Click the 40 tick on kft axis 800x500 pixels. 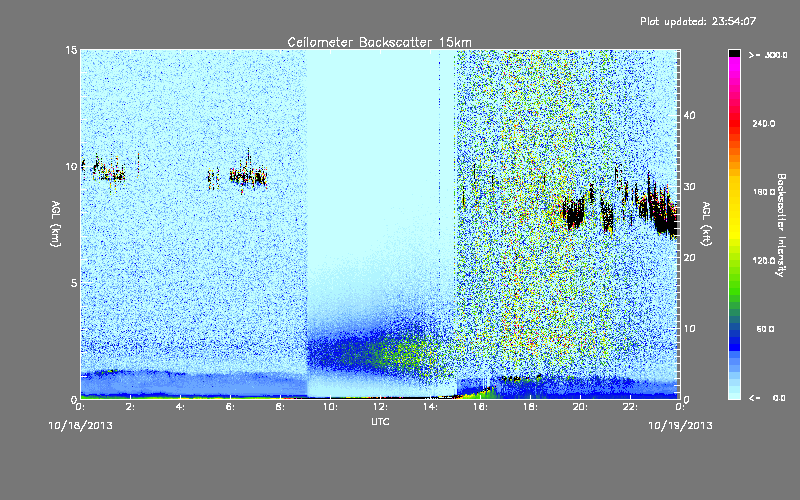click(689, 115)
